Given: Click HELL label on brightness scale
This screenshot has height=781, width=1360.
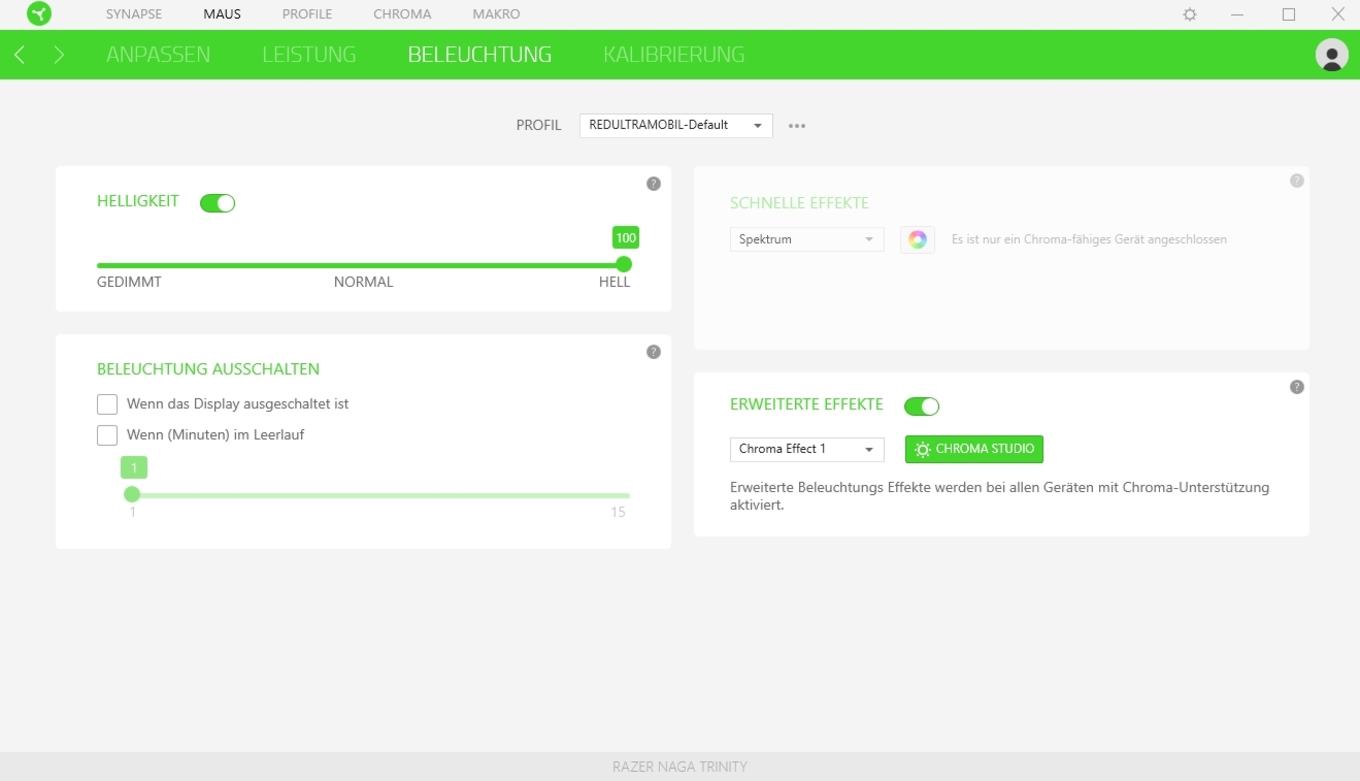Looking at the screenshot, I should pyautogui.click(x=614, y=282).
